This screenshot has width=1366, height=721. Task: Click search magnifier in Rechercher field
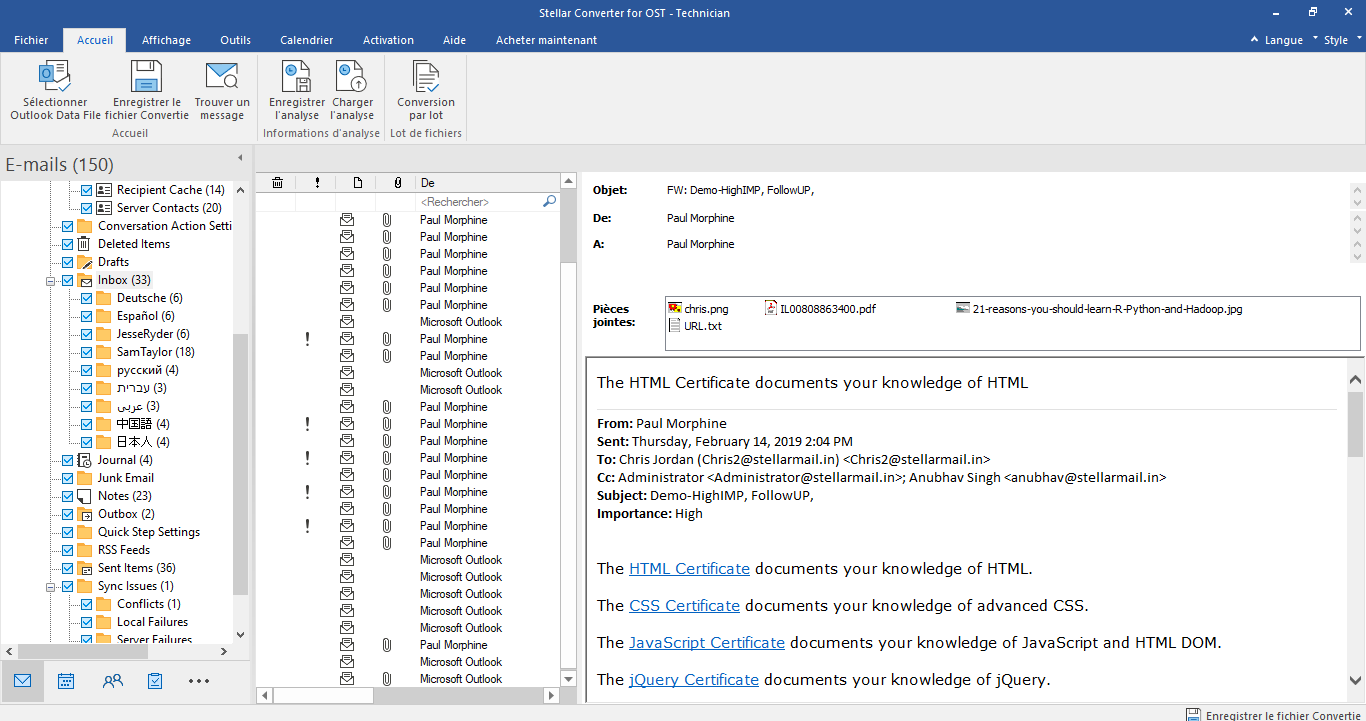[x=549, y=201]
